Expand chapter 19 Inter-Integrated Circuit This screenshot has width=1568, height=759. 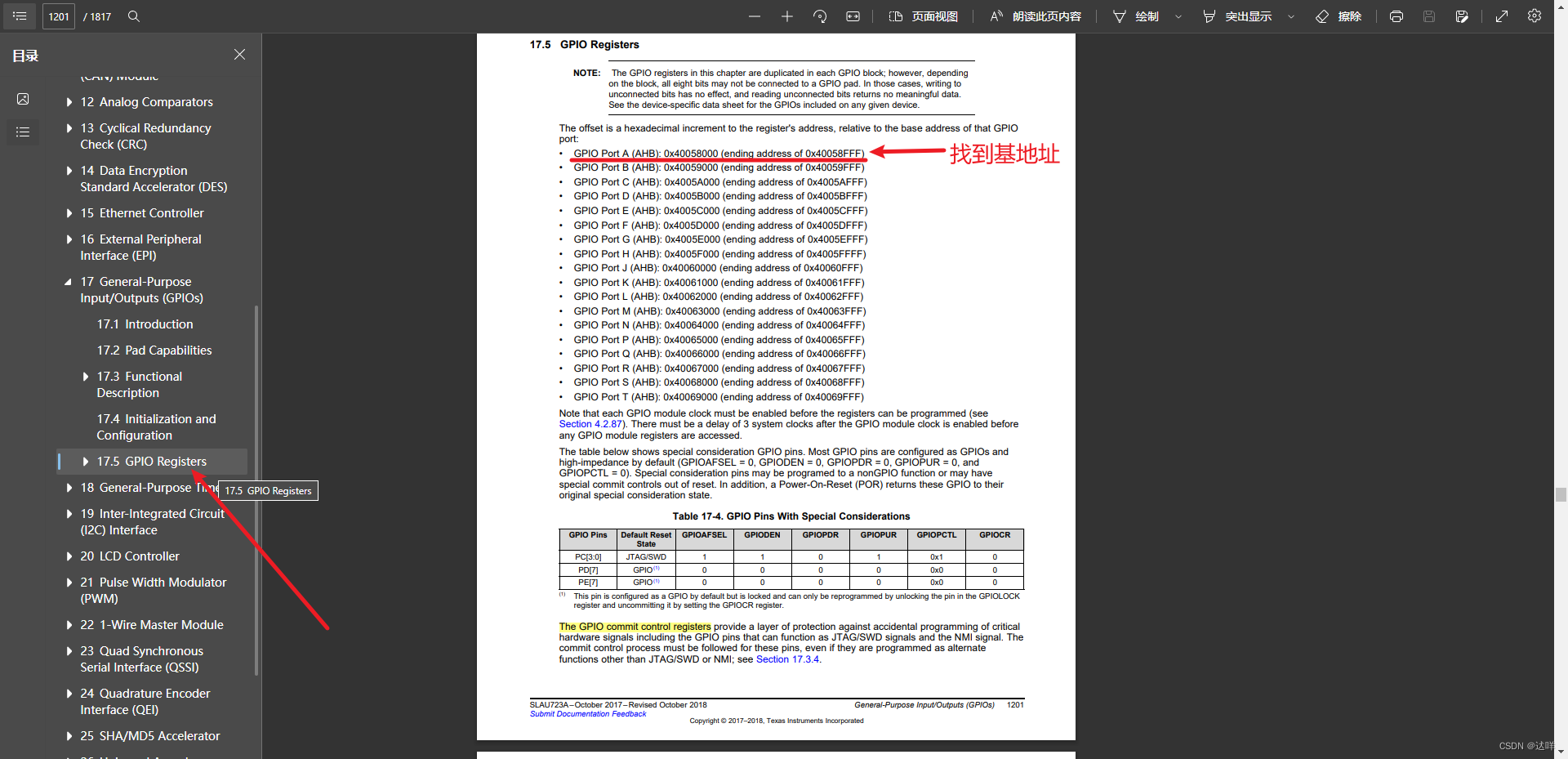click(x=69, y=514)
